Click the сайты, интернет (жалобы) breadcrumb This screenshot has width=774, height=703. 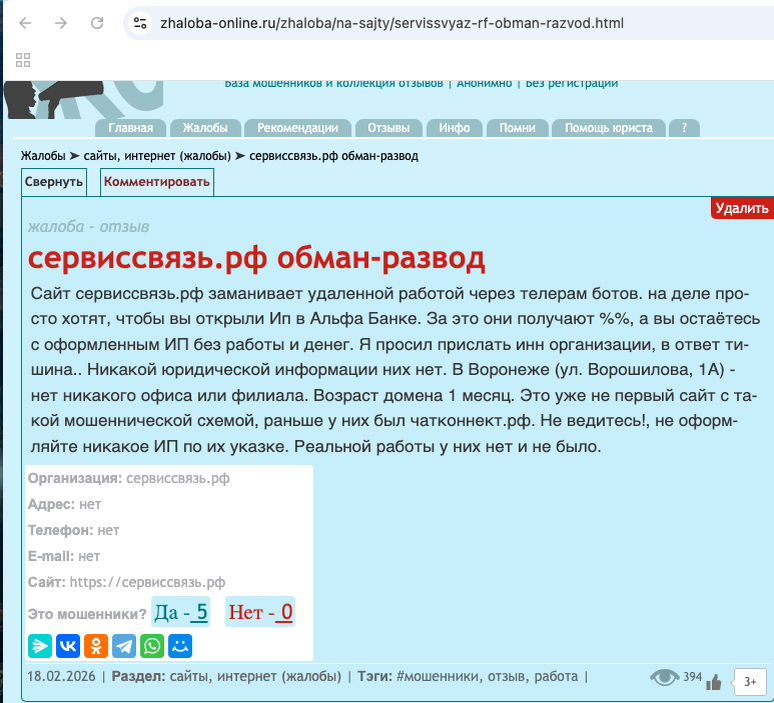157,156
